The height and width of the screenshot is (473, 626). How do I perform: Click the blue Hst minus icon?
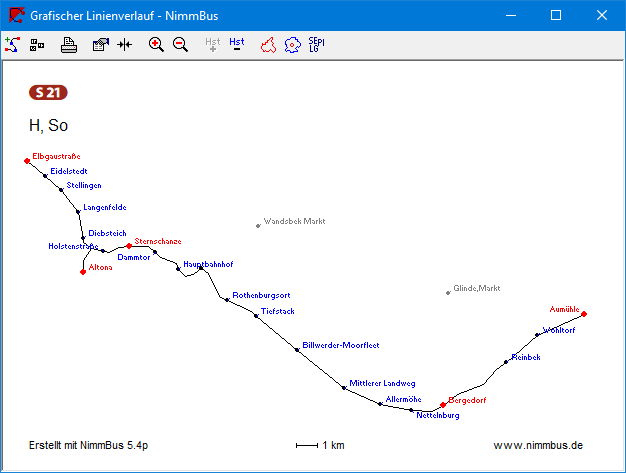(237, 44)
